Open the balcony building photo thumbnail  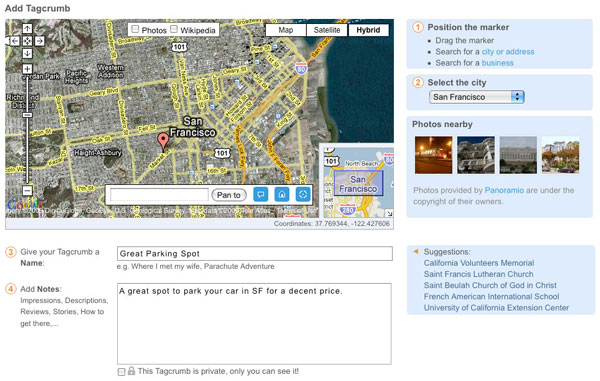point(476,155)
